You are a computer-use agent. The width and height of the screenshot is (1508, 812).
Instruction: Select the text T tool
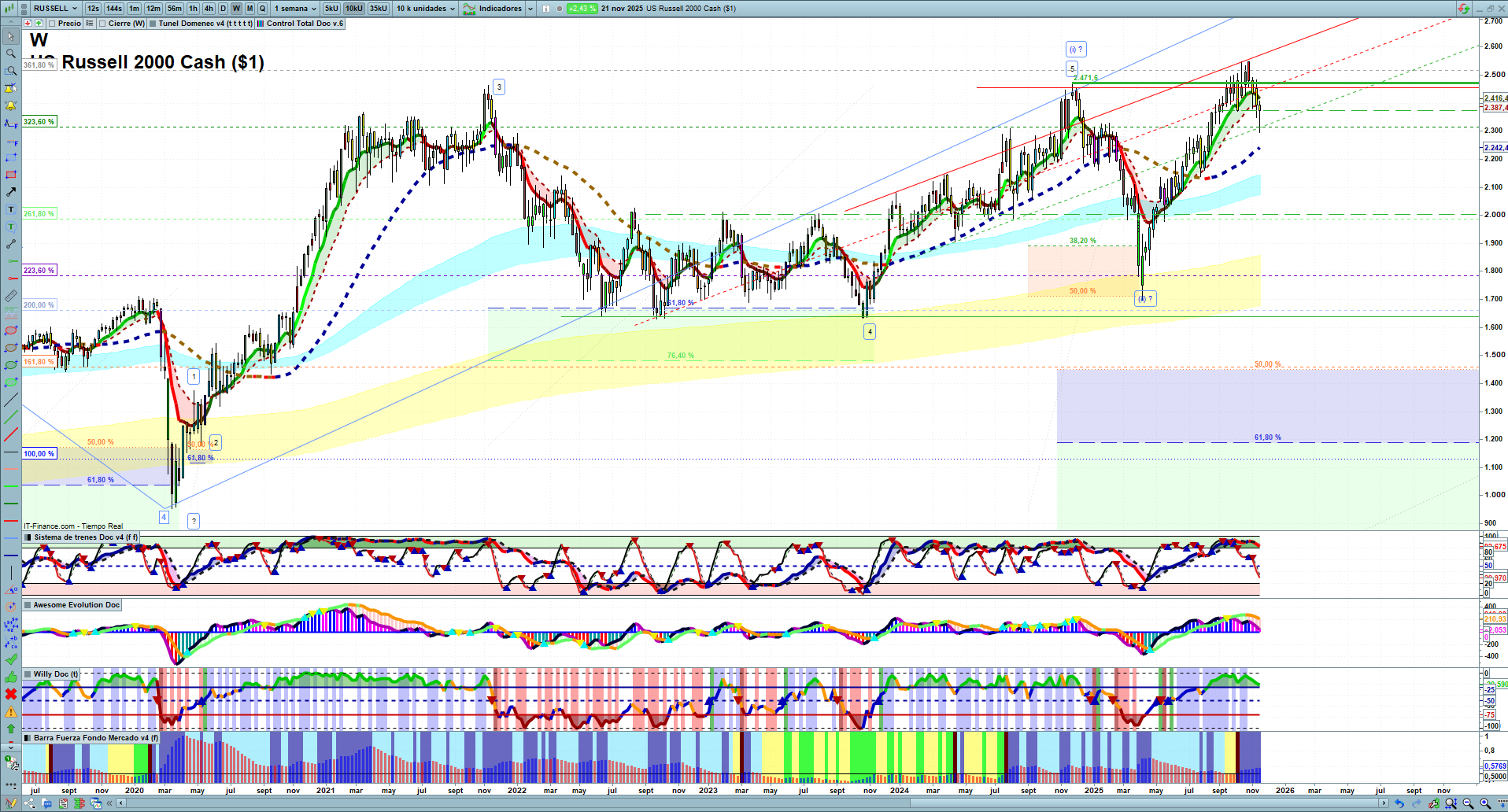(11, 209)
